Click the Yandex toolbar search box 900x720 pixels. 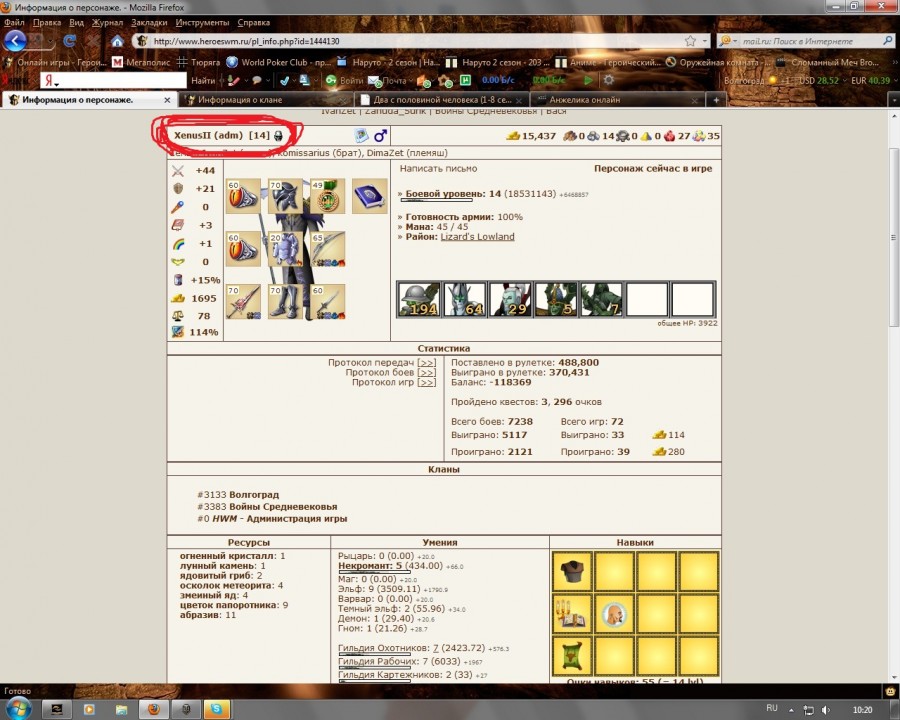pos(114,80)
